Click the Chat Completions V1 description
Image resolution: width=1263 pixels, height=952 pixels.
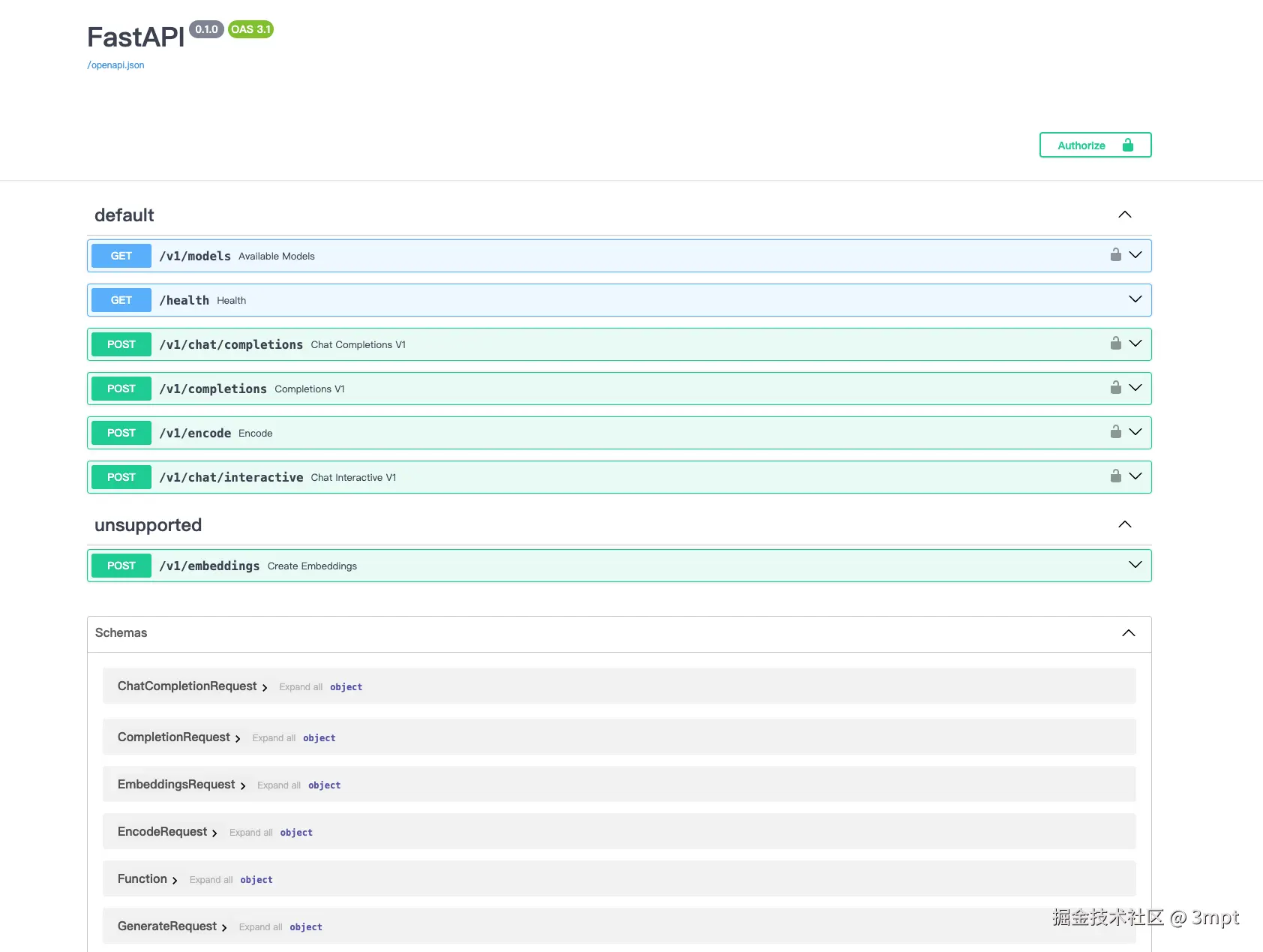click(x=358, y=345)
